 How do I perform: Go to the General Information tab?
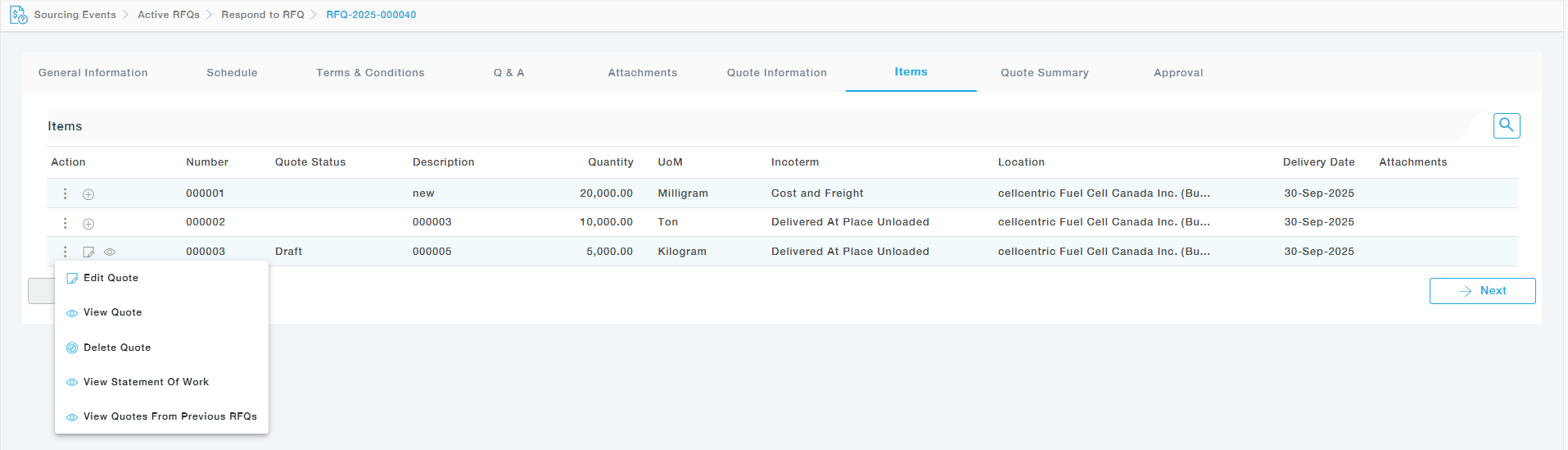[x=93, y=73]
